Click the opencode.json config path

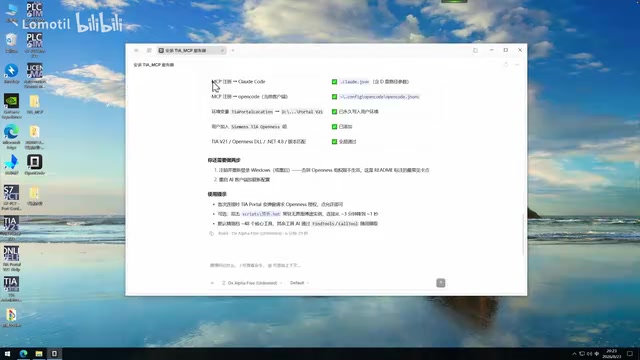point(379,97)
